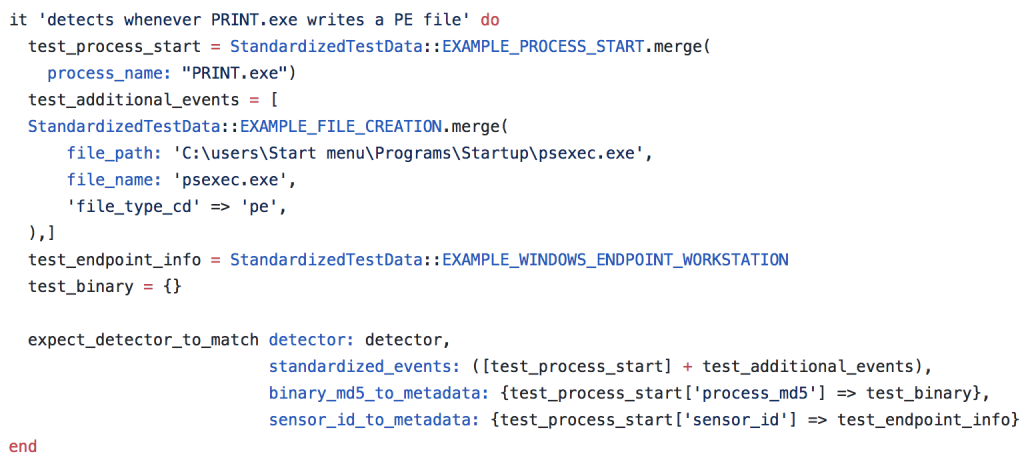Click the EXAMPLE_WINDOWS_ENDPOINT_WORKSTATION constant

pos(615,259)
